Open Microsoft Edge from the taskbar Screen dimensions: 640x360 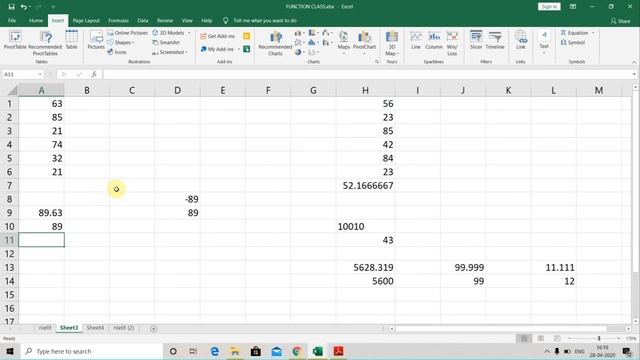tap(214, 351)
